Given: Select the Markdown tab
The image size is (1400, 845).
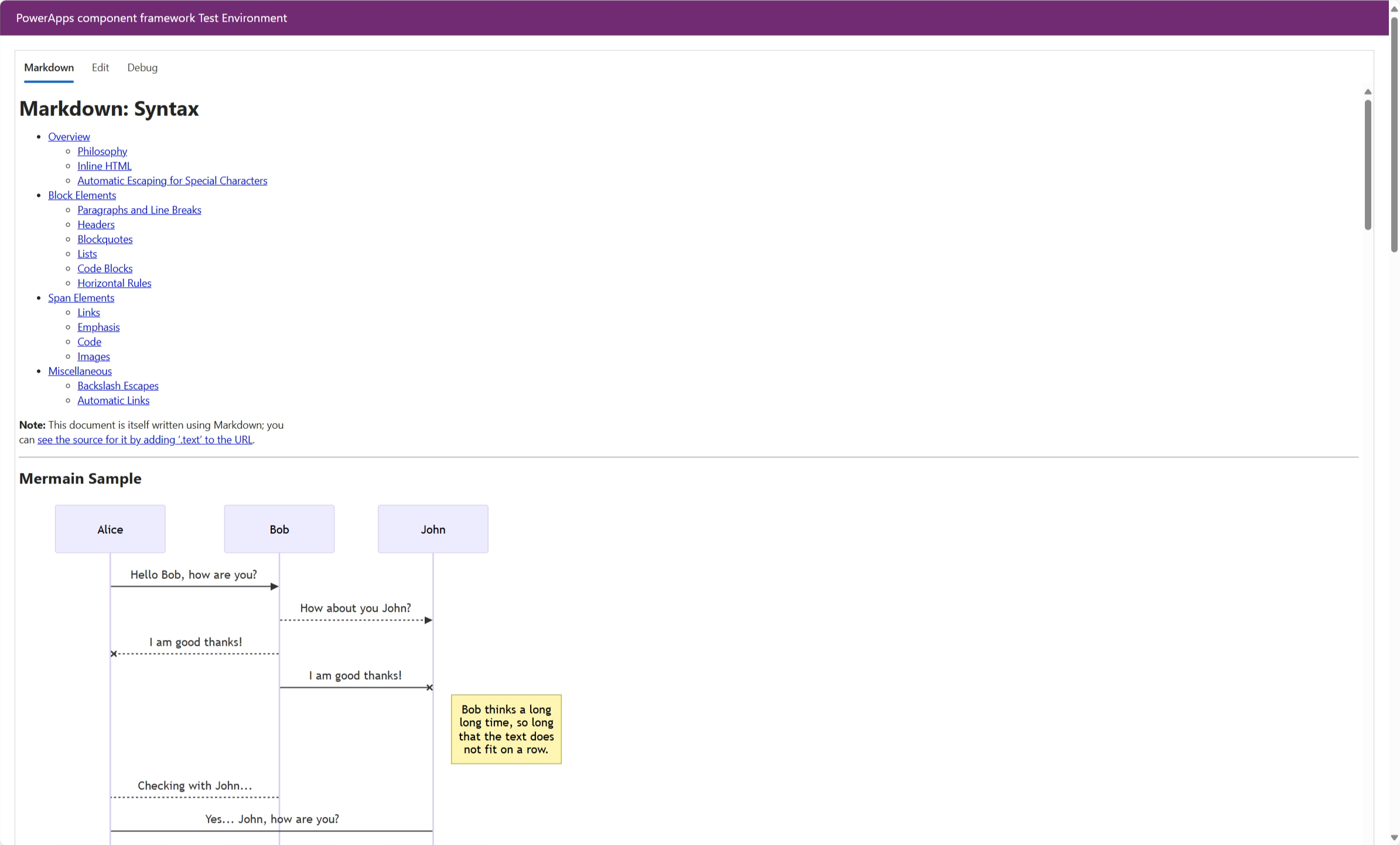Looking at the screenshot, I should coord(49,67).
